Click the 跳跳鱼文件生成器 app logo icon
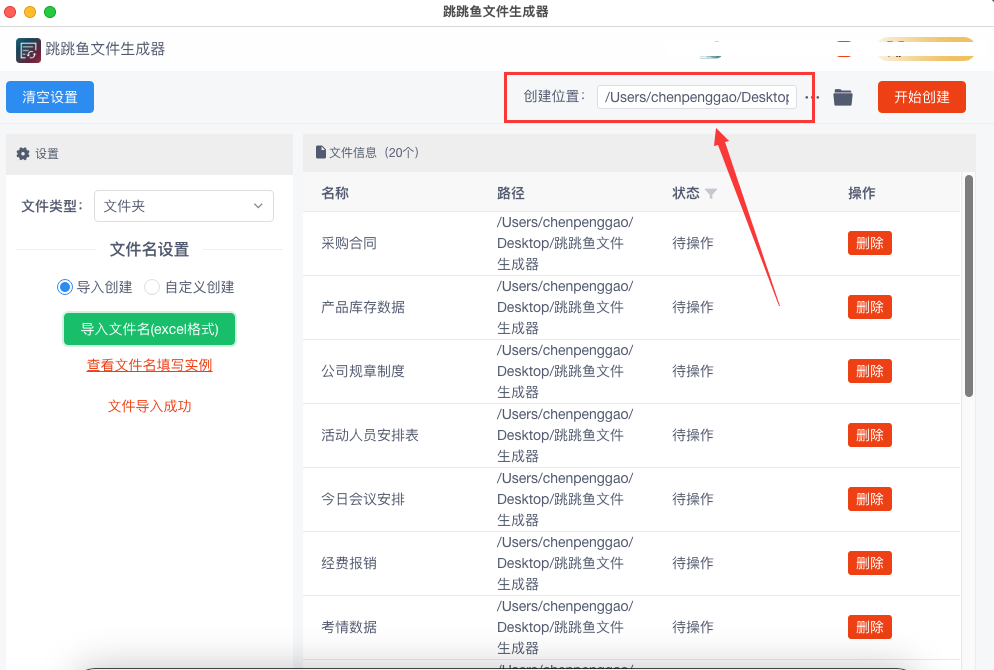994x670 pixels. tap(28, 50)
